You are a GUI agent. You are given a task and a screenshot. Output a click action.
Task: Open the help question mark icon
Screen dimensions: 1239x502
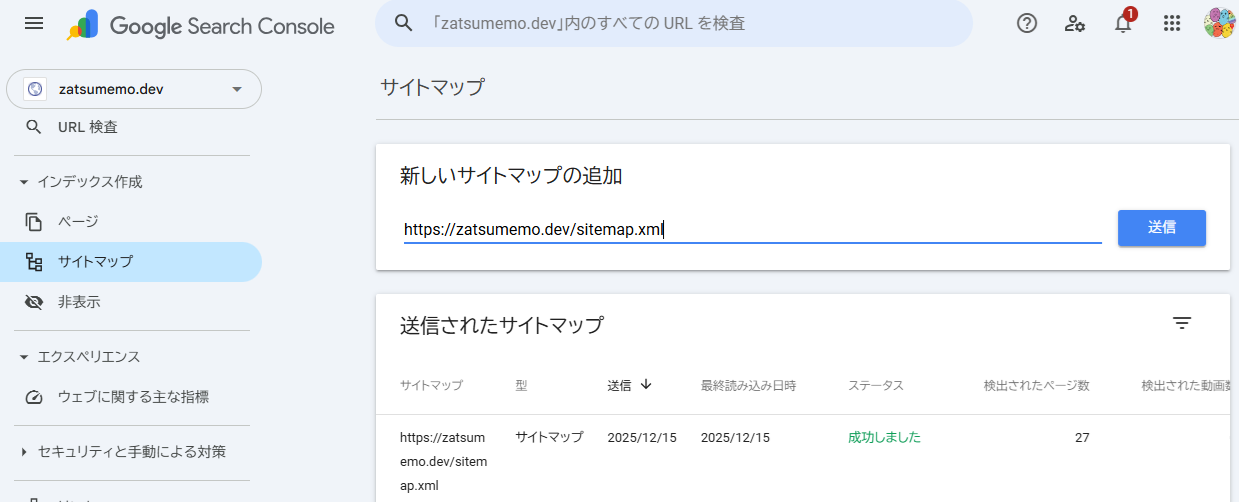pos(1027,23)
